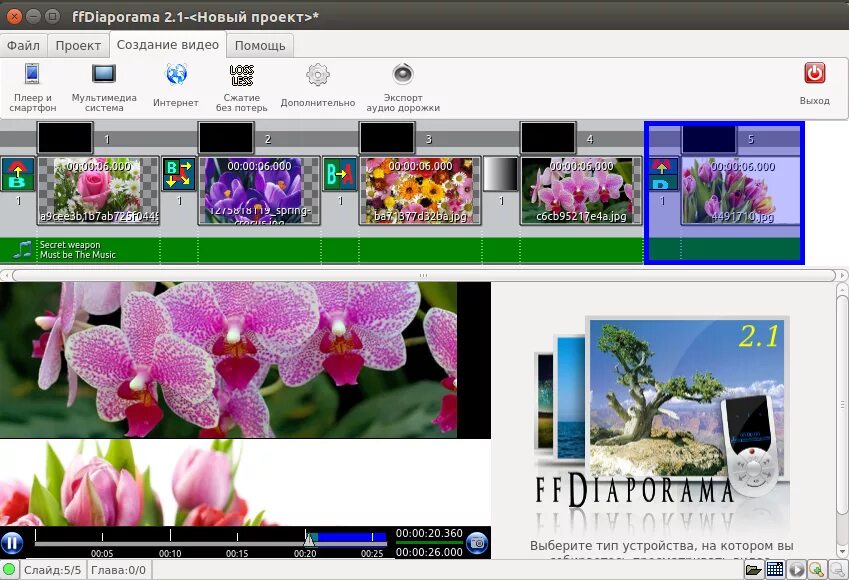Open the transition icon before slide 2
Screen dimensions: 849x580
point(179,174)
